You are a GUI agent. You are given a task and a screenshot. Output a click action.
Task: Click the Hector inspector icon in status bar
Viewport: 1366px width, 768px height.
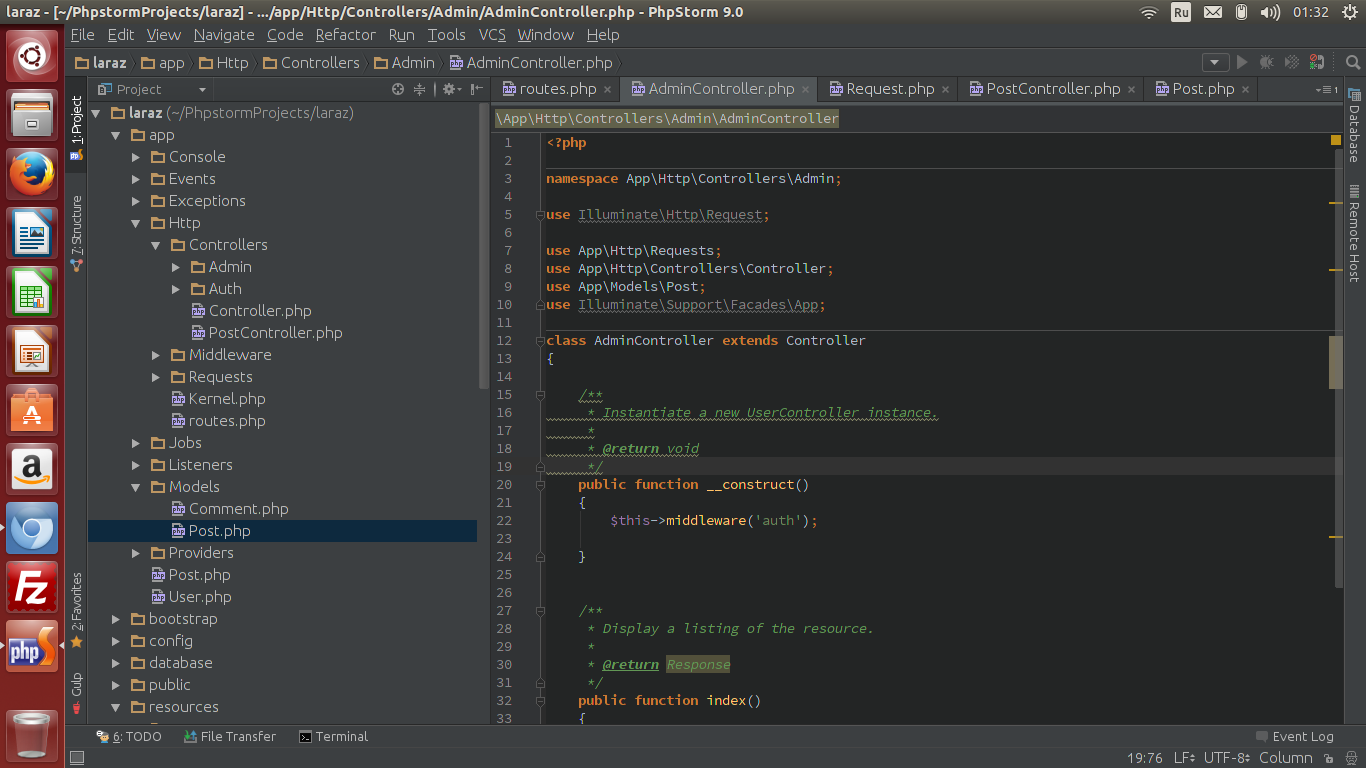(x=1352, y=758)
